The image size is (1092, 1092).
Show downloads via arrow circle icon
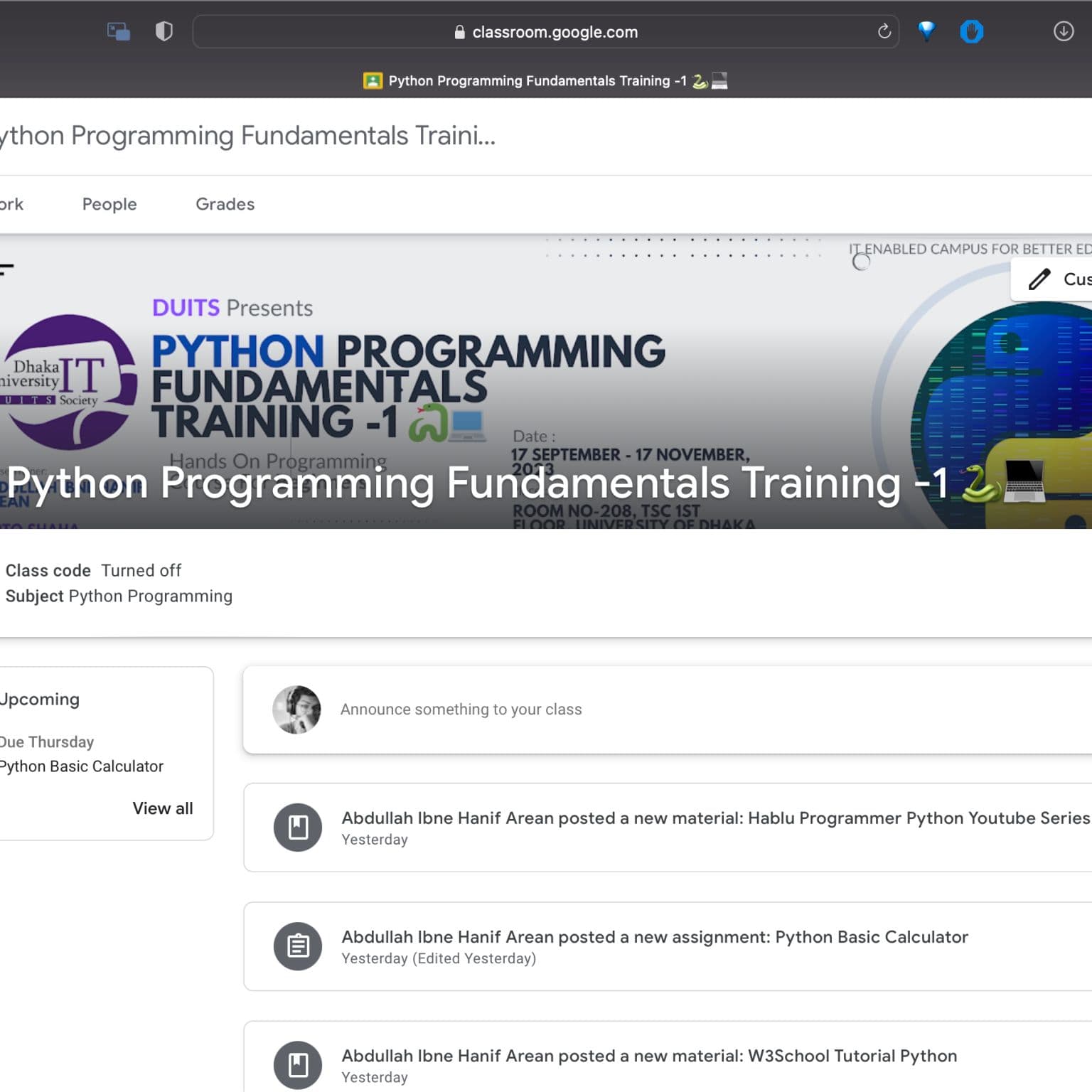1063,31
